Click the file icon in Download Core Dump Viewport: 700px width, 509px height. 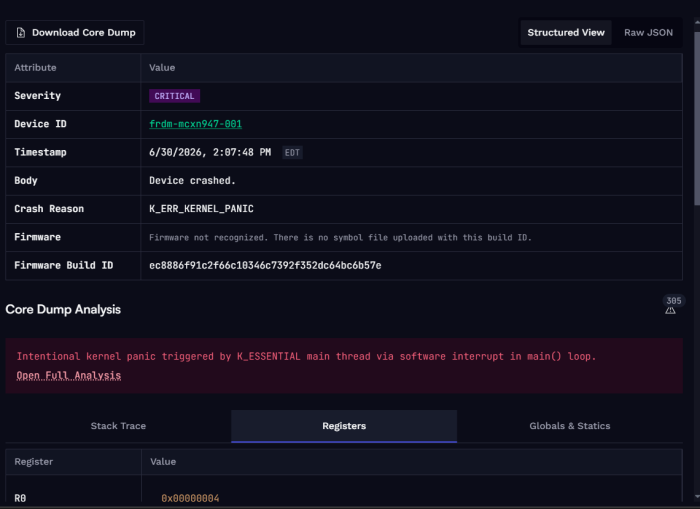click(21, 33)
